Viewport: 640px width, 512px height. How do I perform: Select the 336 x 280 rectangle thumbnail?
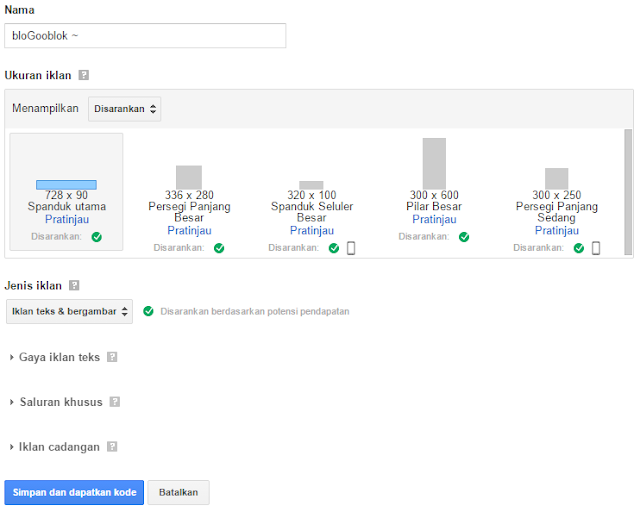pos(189,178)
